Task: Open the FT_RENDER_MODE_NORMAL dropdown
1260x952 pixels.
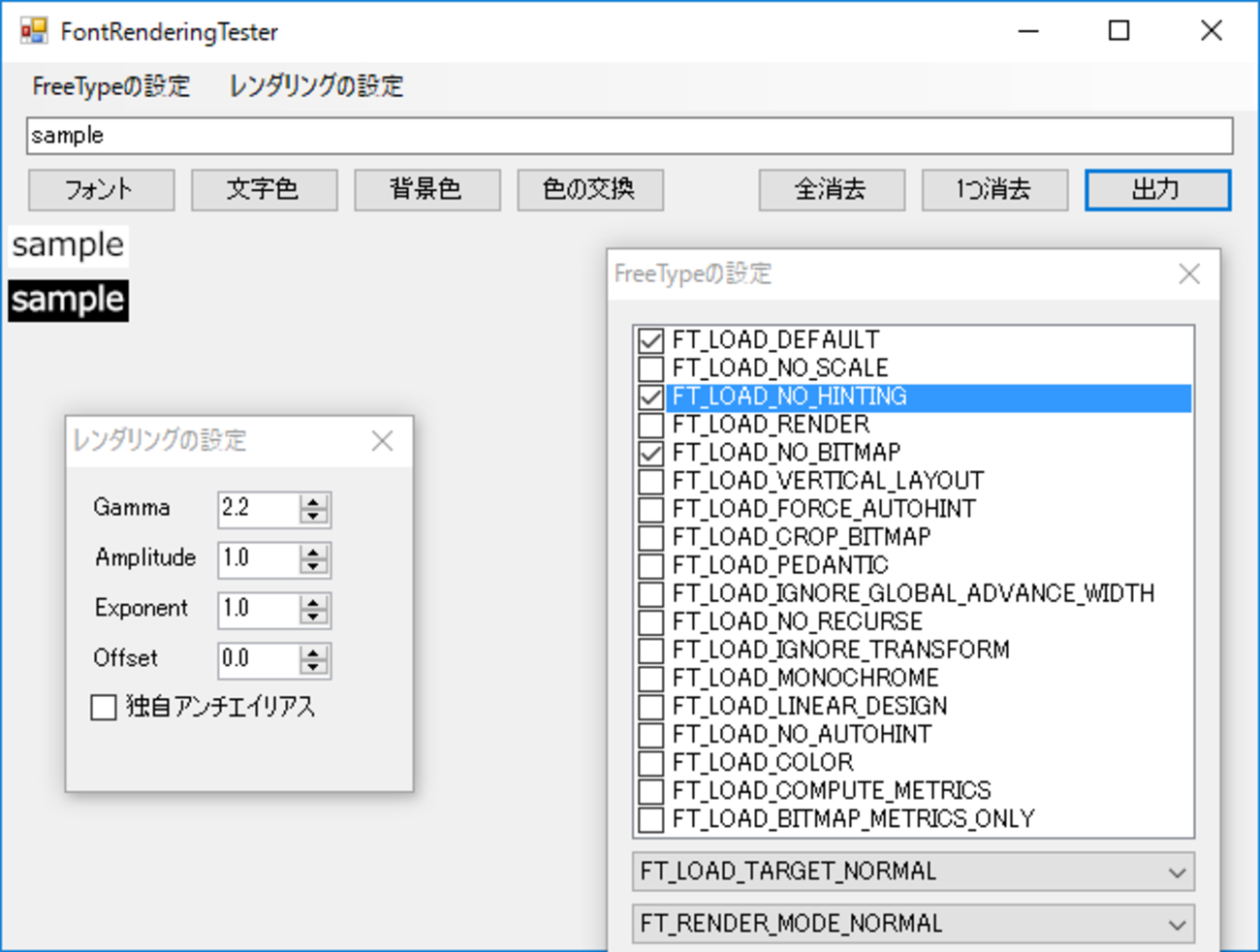Action: point(913,924)
